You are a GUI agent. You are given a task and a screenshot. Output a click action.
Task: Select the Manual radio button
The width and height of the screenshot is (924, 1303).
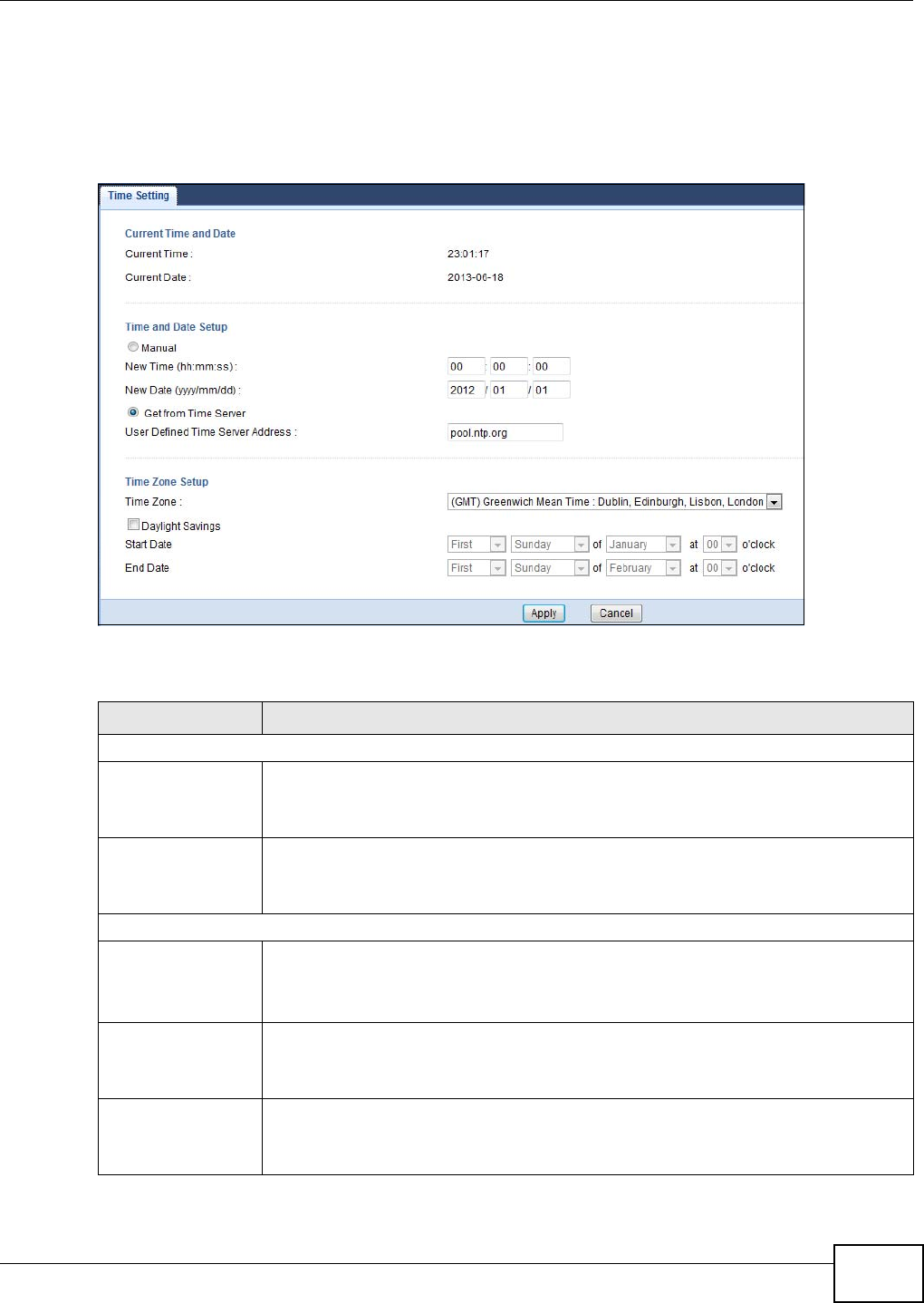click(133, 347)
